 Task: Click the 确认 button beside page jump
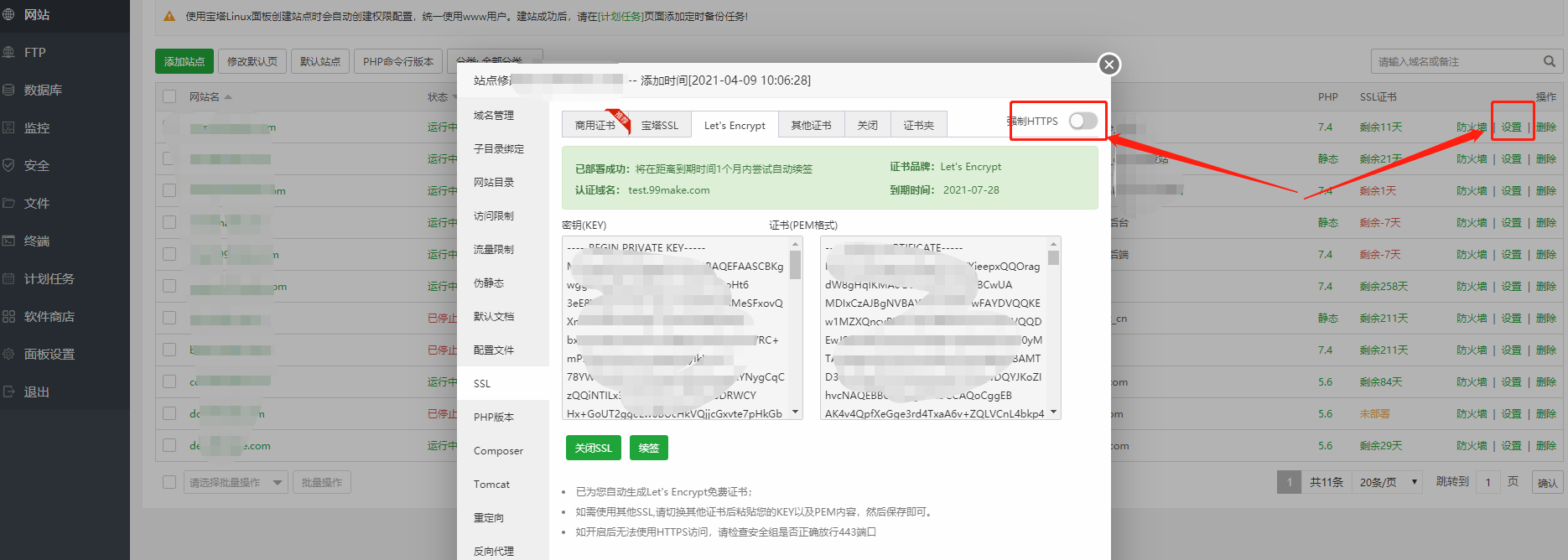point(1547,482)
